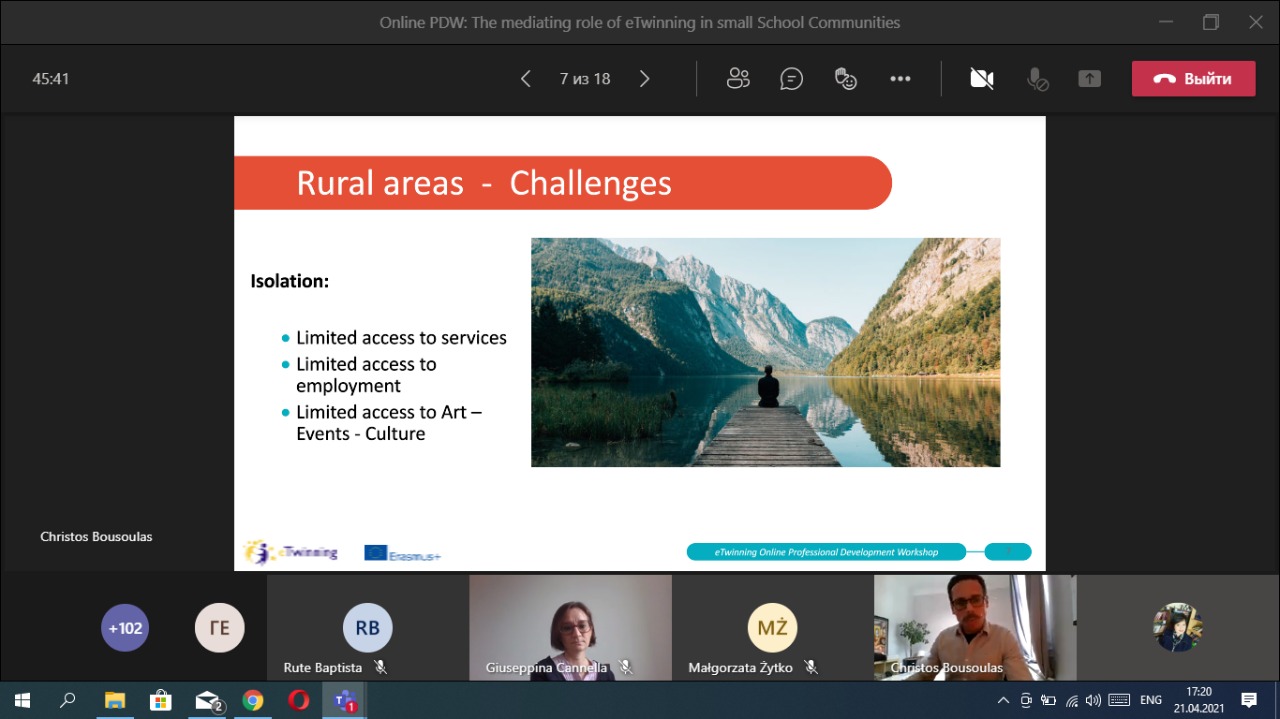Go to the previous slide
The height and width of the screenshot is (719, 1280).
coord(526,79)
